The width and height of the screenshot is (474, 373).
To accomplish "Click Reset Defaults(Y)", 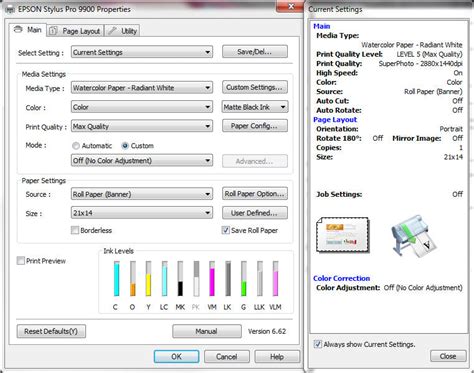I will point(51,331).
